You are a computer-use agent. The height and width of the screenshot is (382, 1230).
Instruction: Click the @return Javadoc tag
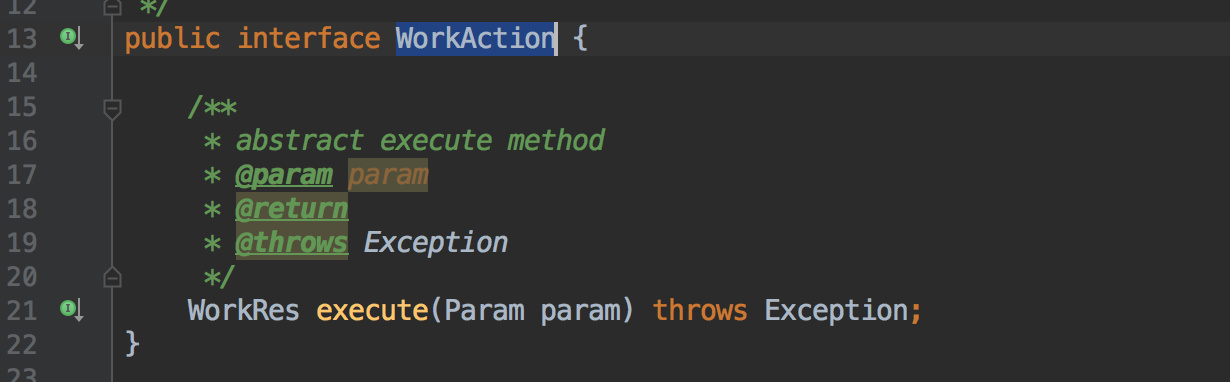[x=292, y=208]
